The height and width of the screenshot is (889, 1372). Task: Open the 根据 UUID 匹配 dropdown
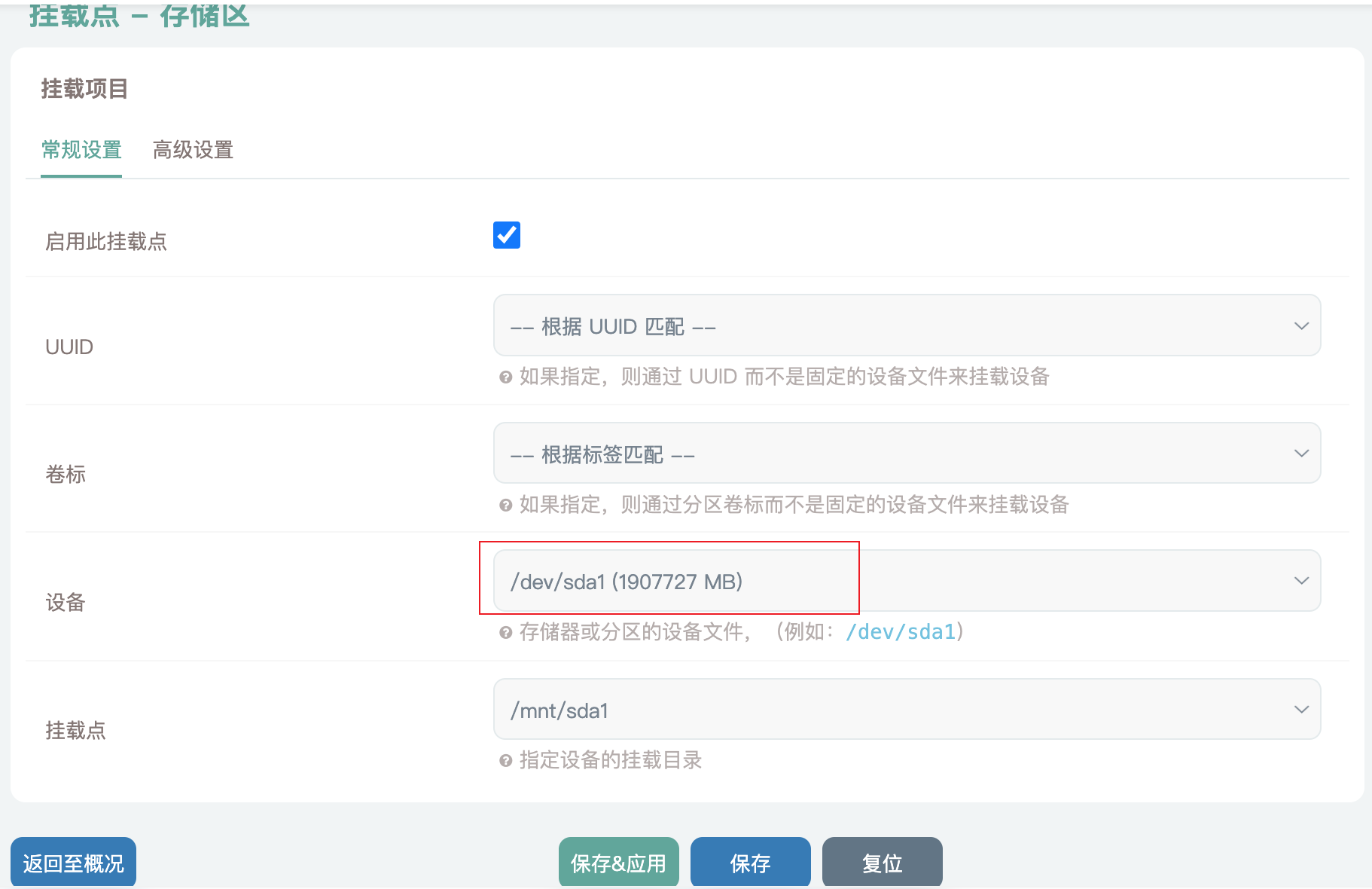[x=906, y=325]
